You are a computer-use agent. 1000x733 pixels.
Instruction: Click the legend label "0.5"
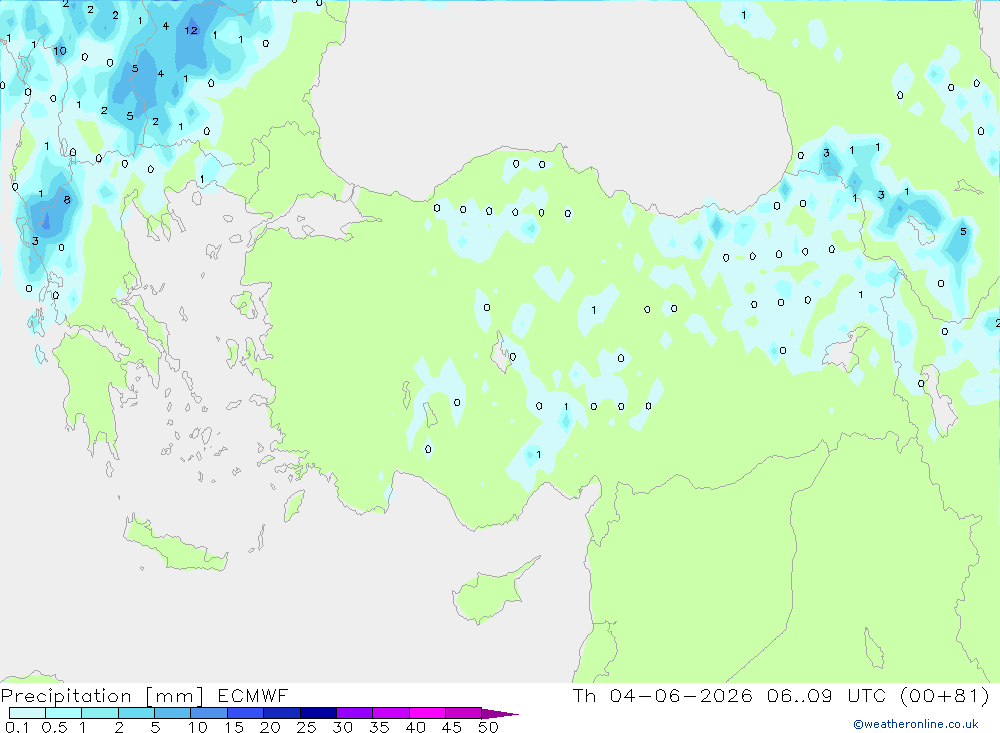click(x=54, y=727)
